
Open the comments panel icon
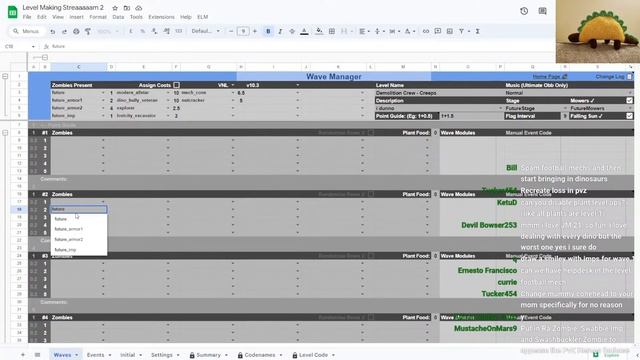coord(542,11)
